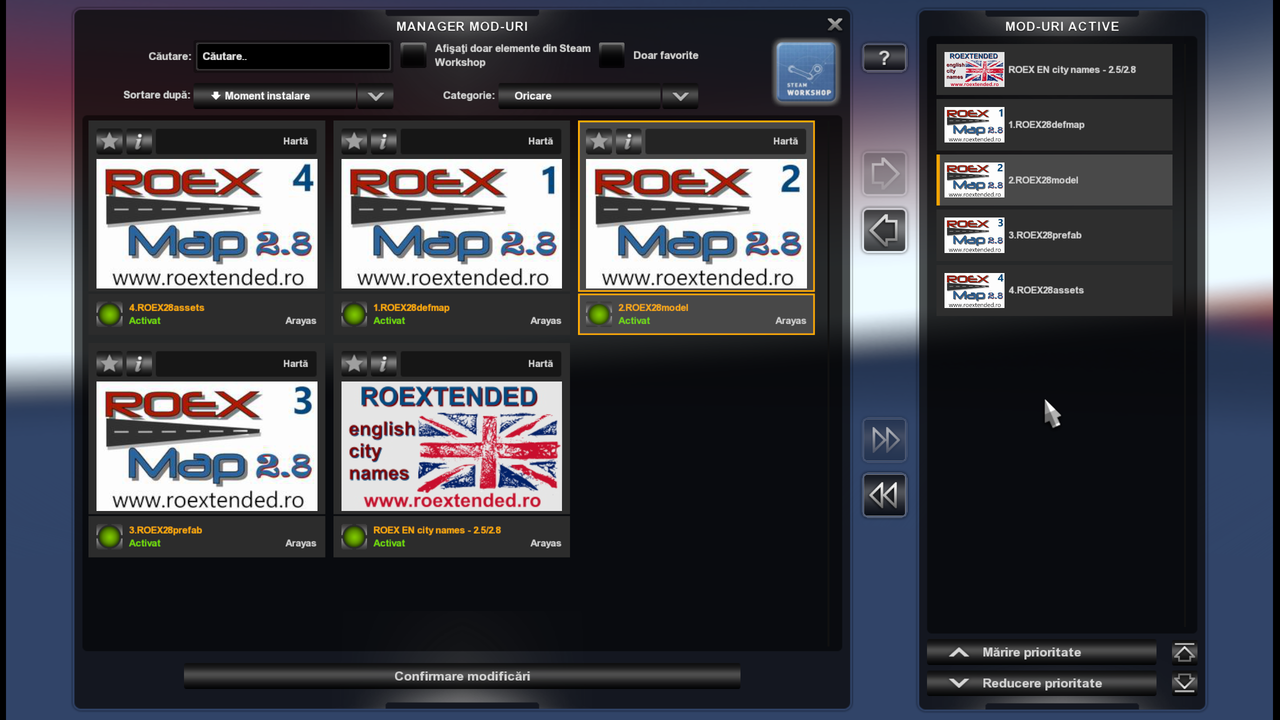
Task: Favorite the 4.ROEX28assets mod star
Action: tap(109, 141)
